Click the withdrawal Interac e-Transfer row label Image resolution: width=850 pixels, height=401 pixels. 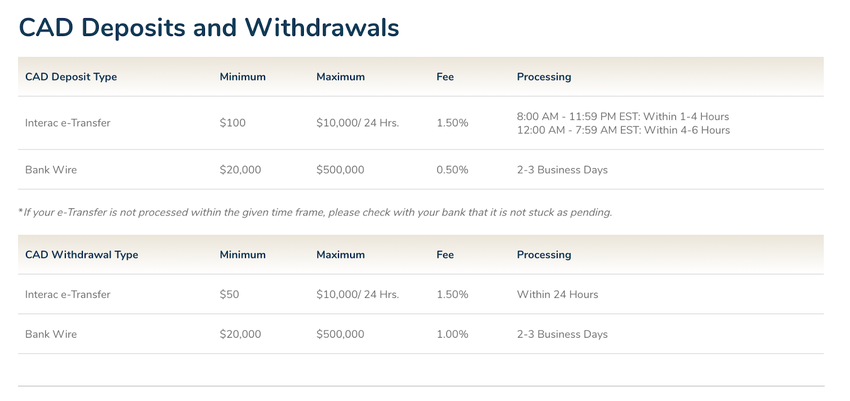pyautogui.click(x=68, y=294)
